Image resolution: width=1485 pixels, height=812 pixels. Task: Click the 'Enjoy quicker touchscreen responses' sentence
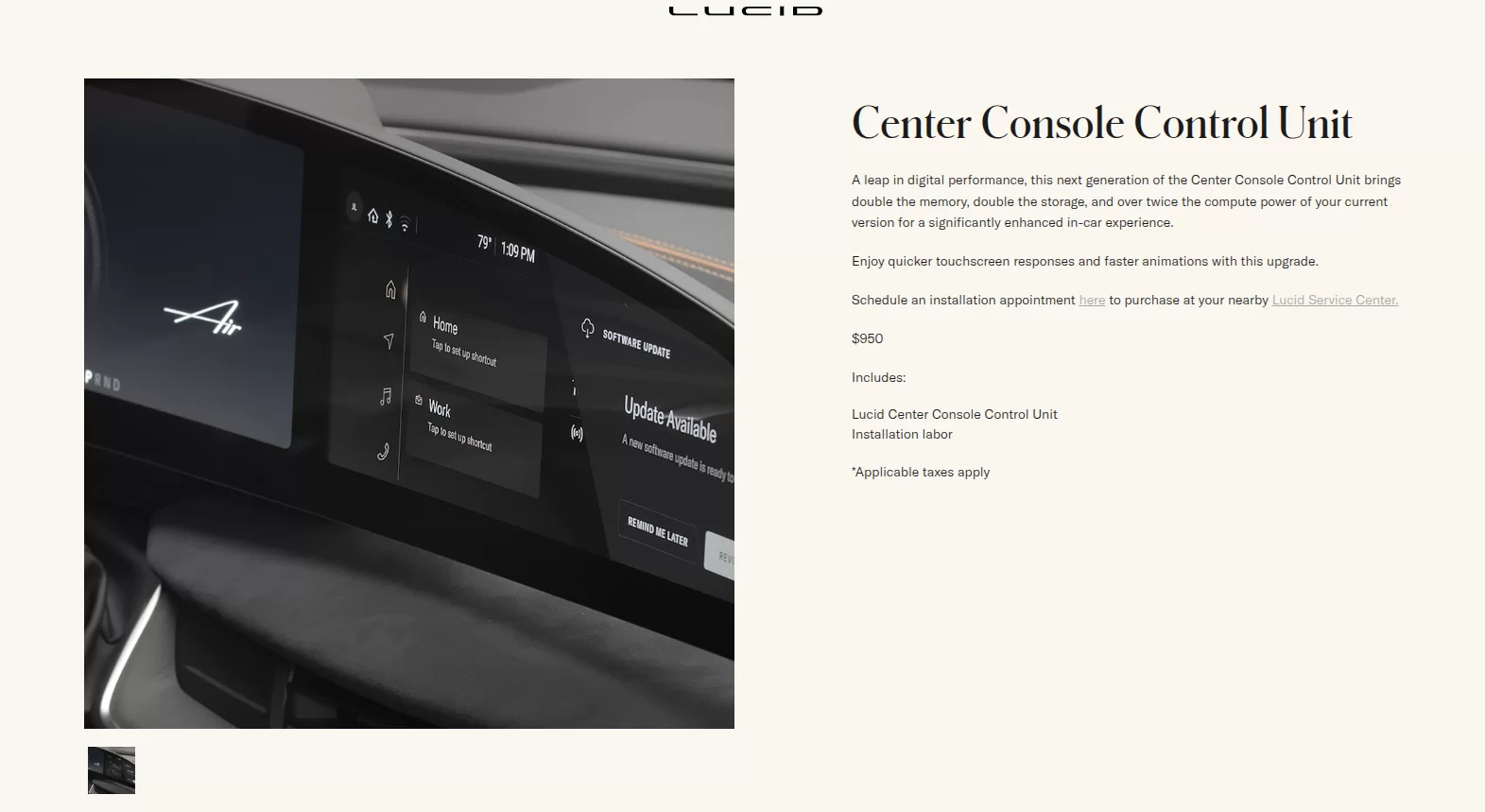tap(1084, 262)
